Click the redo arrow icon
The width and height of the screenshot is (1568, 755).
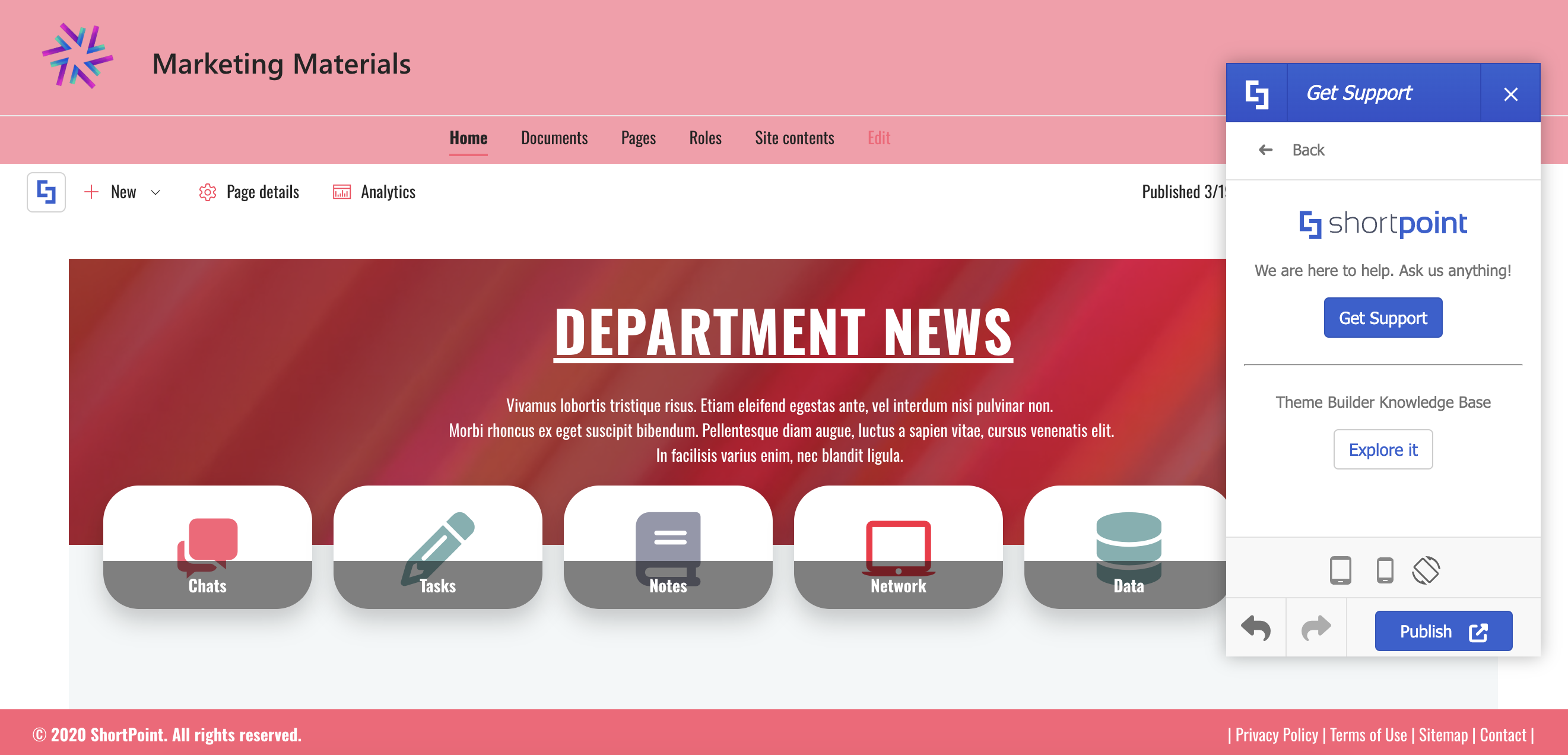coord(1316,629)
